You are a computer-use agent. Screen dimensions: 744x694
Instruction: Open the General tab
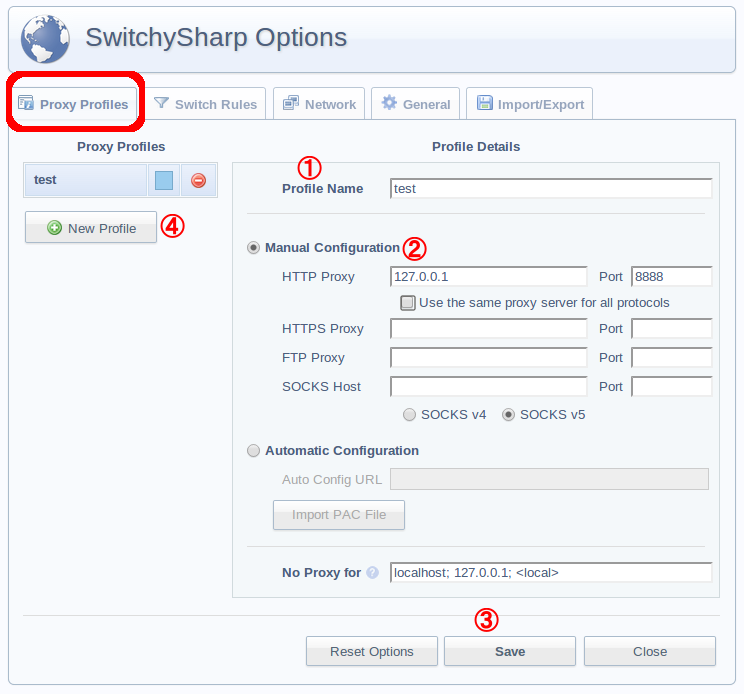pyautogui.click(x=415, y=104)
